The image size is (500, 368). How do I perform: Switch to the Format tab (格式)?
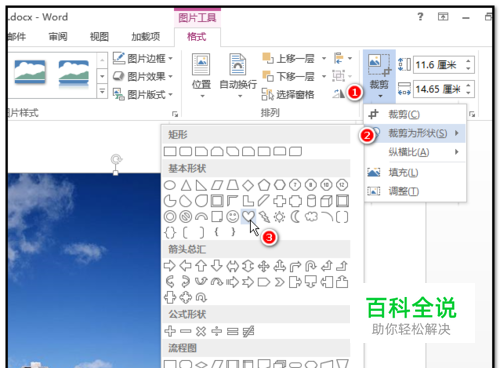pos(197,36)
